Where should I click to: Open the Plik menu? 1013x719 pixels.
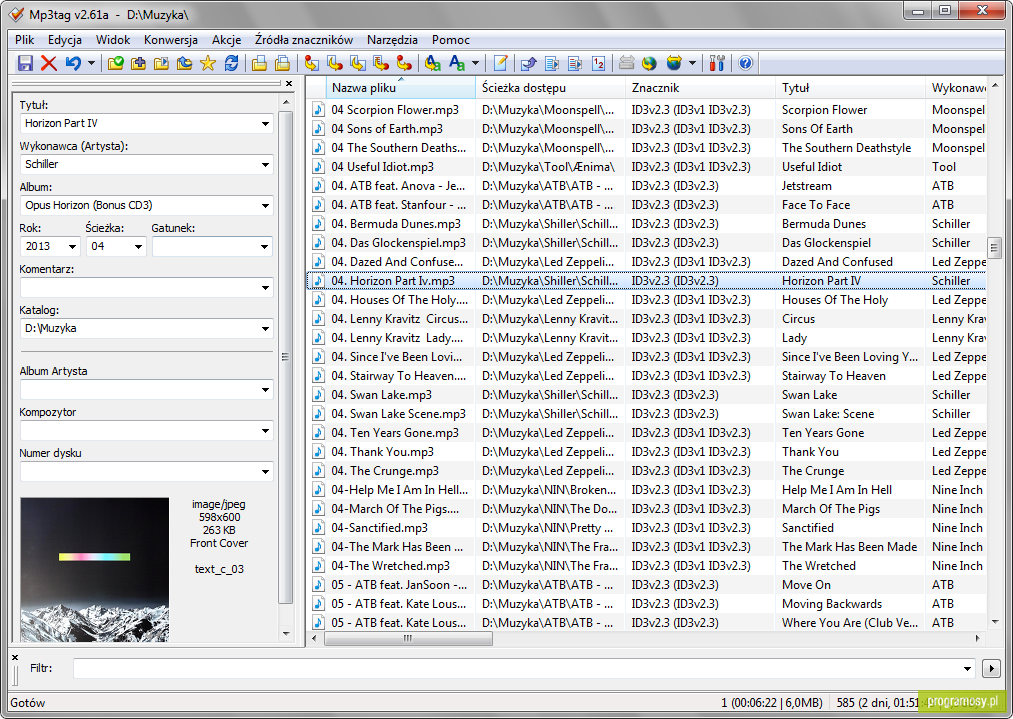coord(25,40)
